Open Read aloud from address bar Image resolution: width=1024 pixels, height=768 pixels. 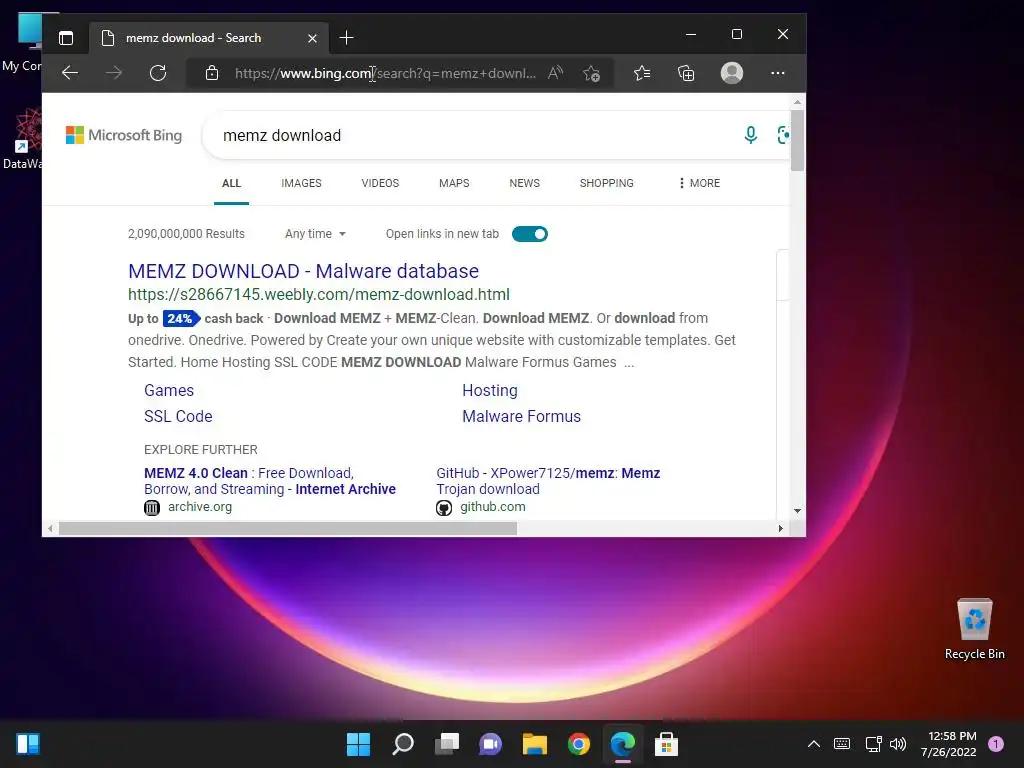(x=555, y=73)
